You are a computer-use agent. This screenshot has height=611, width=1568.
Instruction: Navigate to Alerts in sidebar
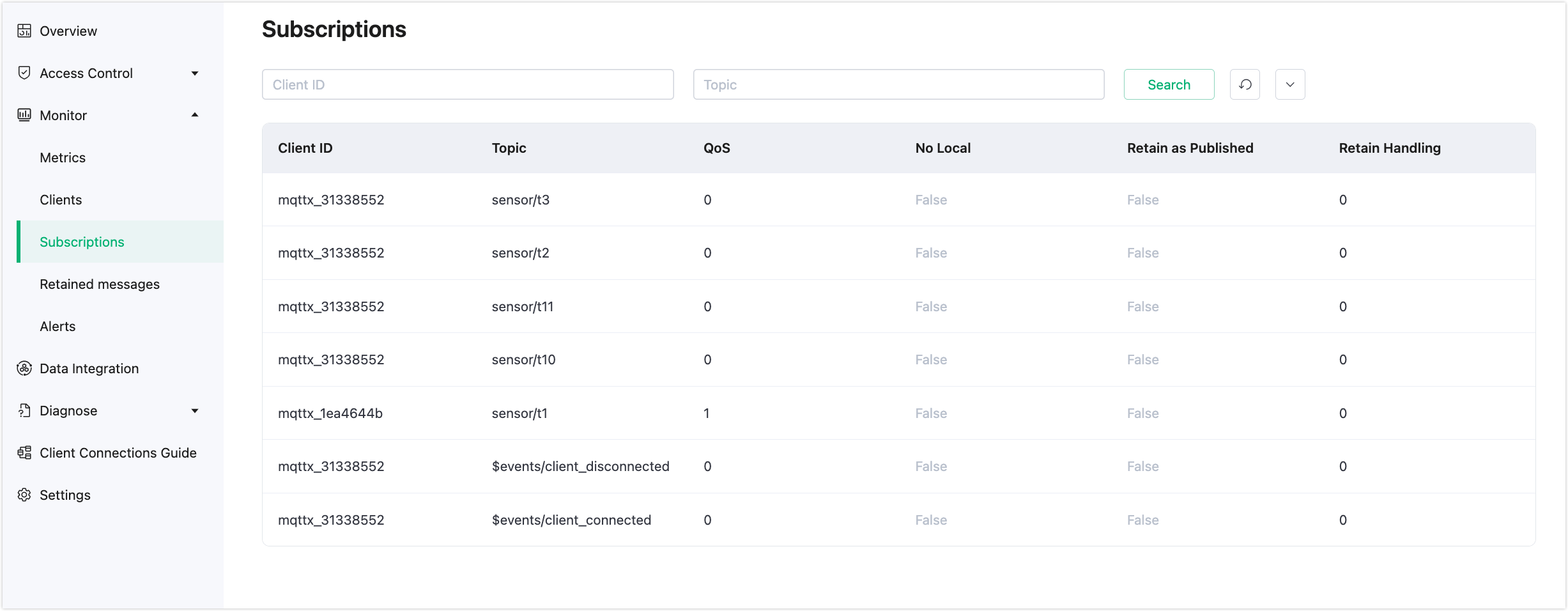[x=58, y=326]
